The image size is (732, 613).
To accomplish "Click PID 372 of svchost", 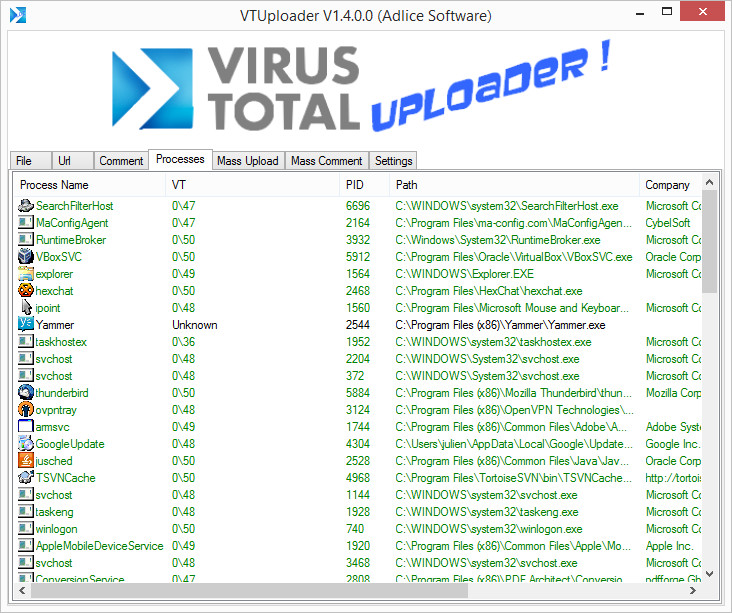I will [355, 376].
